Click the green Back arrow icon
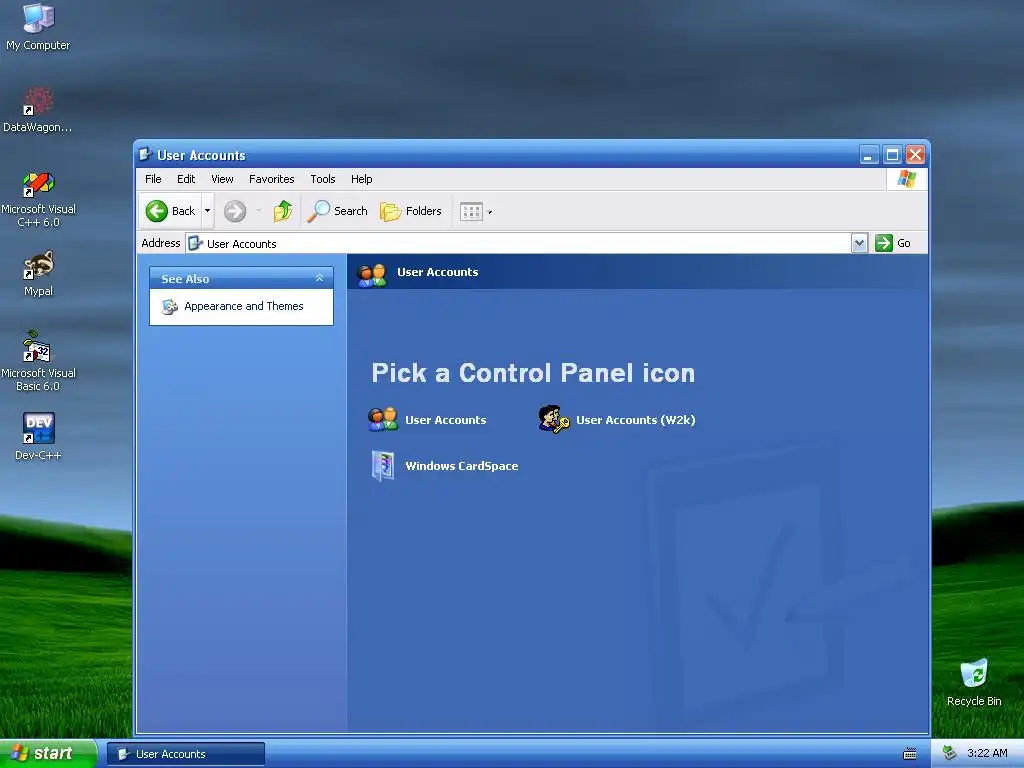Image resolution: width=1024 pixels, height=768 pixels. (157, 211)
